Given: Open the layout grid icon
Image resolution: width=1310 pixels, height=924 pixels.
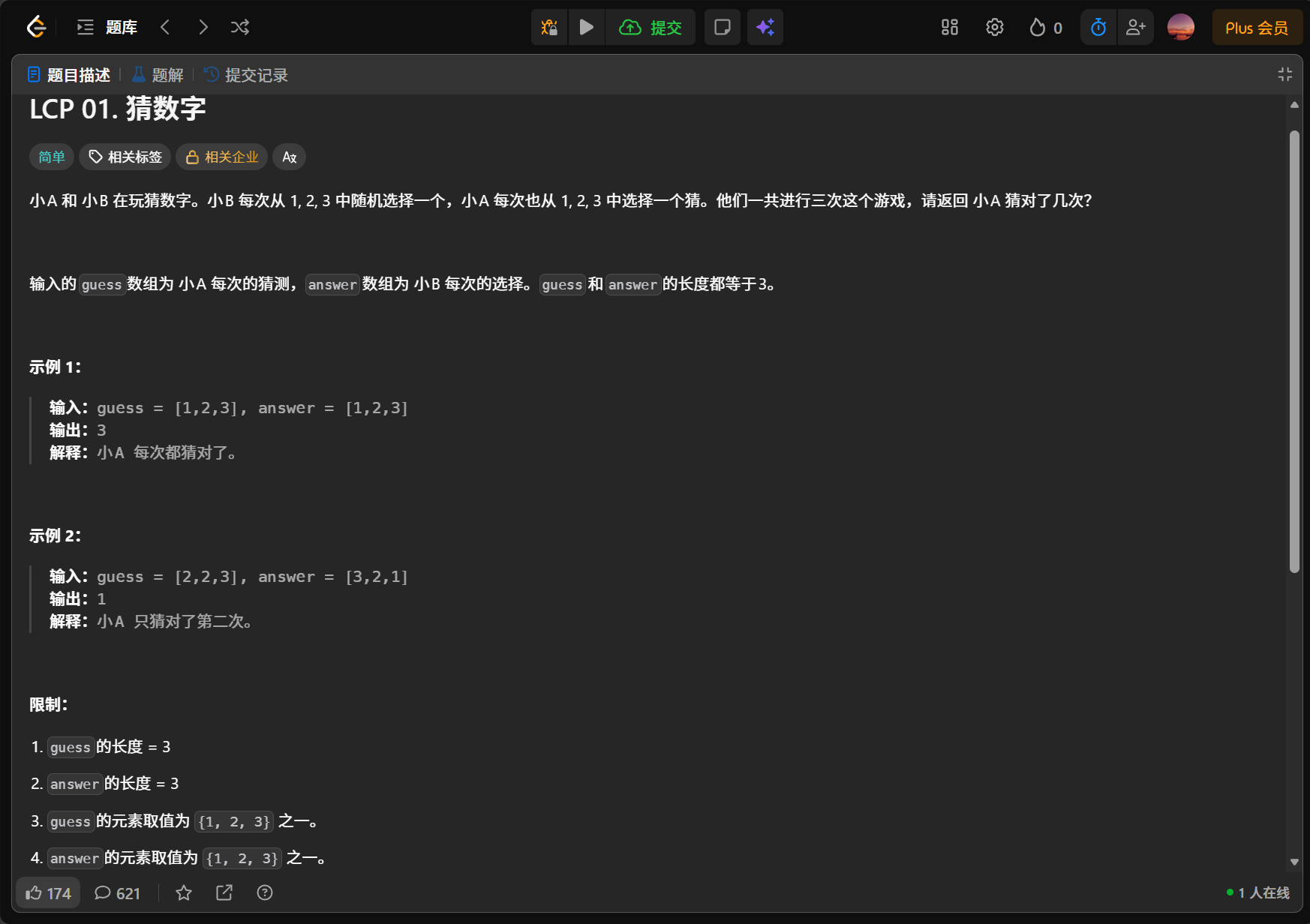Looking at the screenshot, I should coord(950,28).
